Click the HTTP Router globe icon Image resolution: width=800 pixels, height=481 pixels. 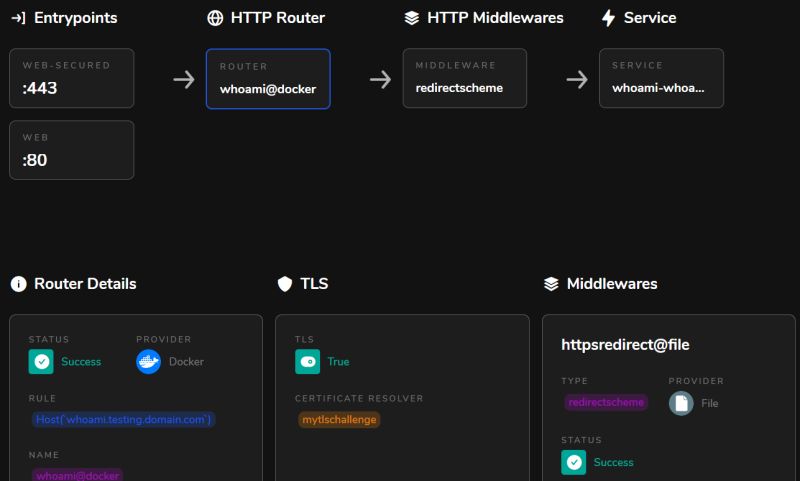point(215,18)
